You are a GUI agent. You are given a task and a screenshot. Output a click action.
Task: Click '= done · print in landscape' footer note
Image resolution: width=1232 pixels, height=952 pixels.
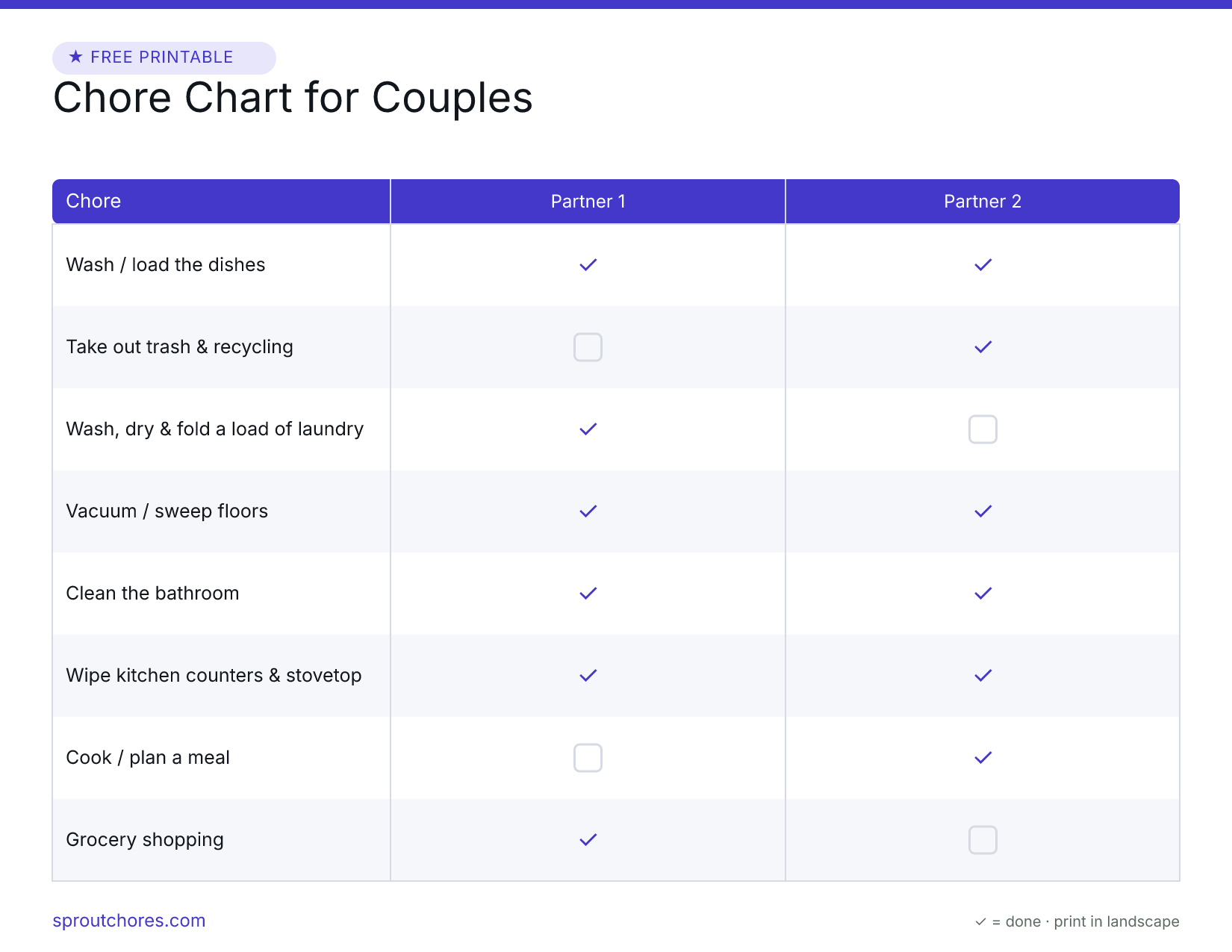click(x=1086, y=922)
